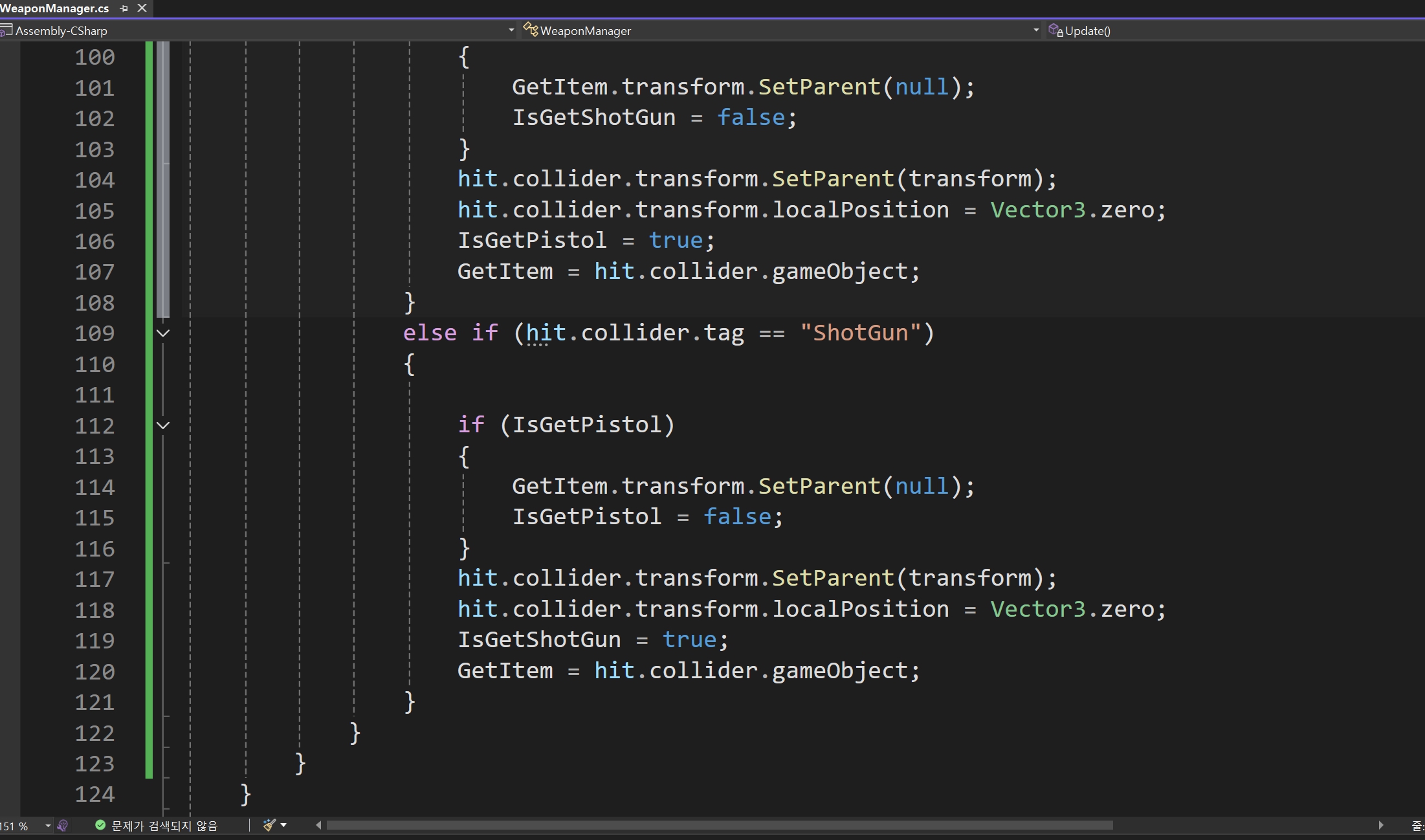Viewport: 1425px width, 840px height.
Task: Collapse the if (IsGetPistol) block
Action: 163,426
